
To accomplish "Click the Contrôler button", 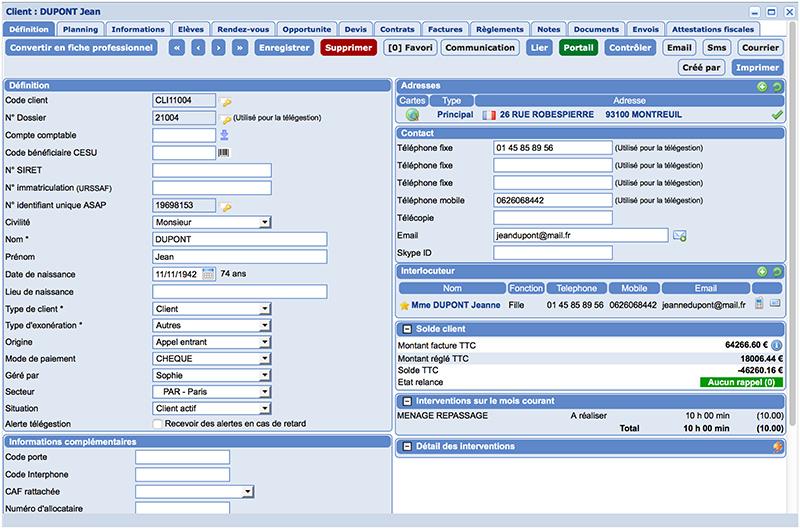I will pyautogui.click(x=630, y=48).
